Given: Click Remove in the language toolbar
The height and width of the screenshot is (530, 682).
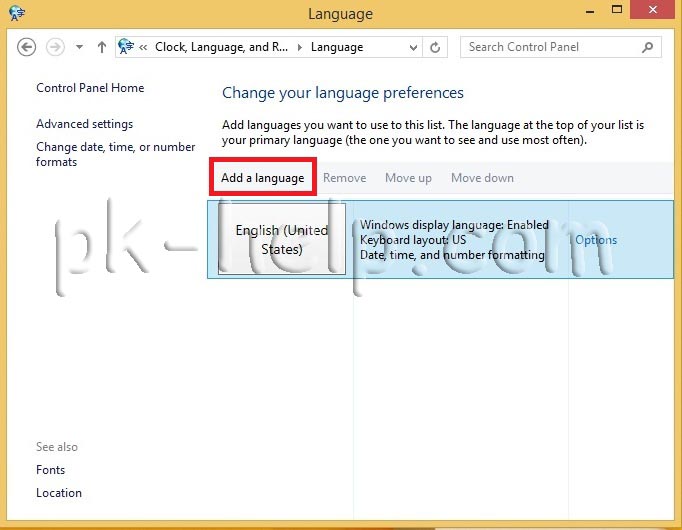Looking at the screenshot, I should point(344,178).
